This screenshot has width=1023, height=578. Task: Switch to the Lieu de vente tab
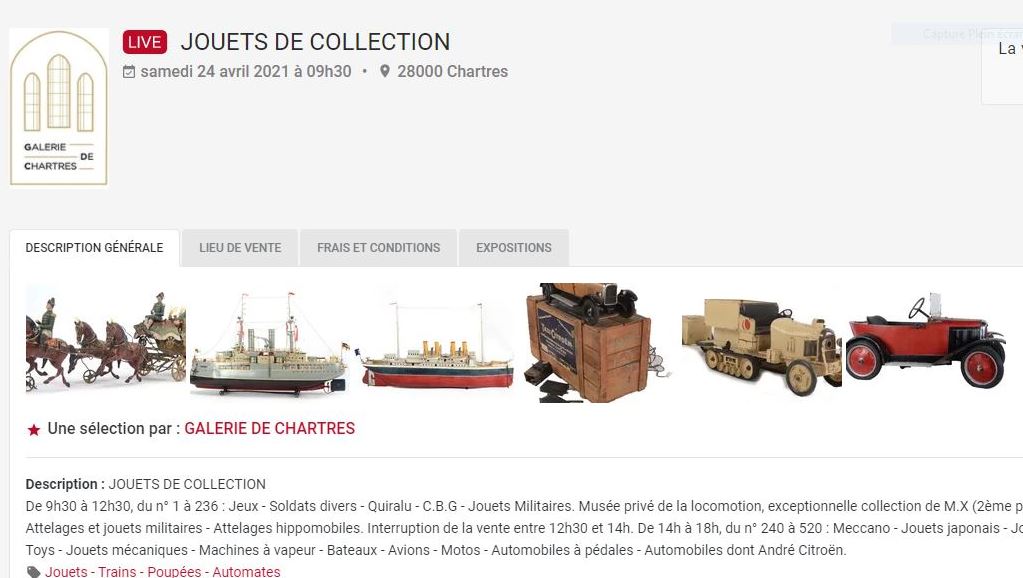click(240, 248)
